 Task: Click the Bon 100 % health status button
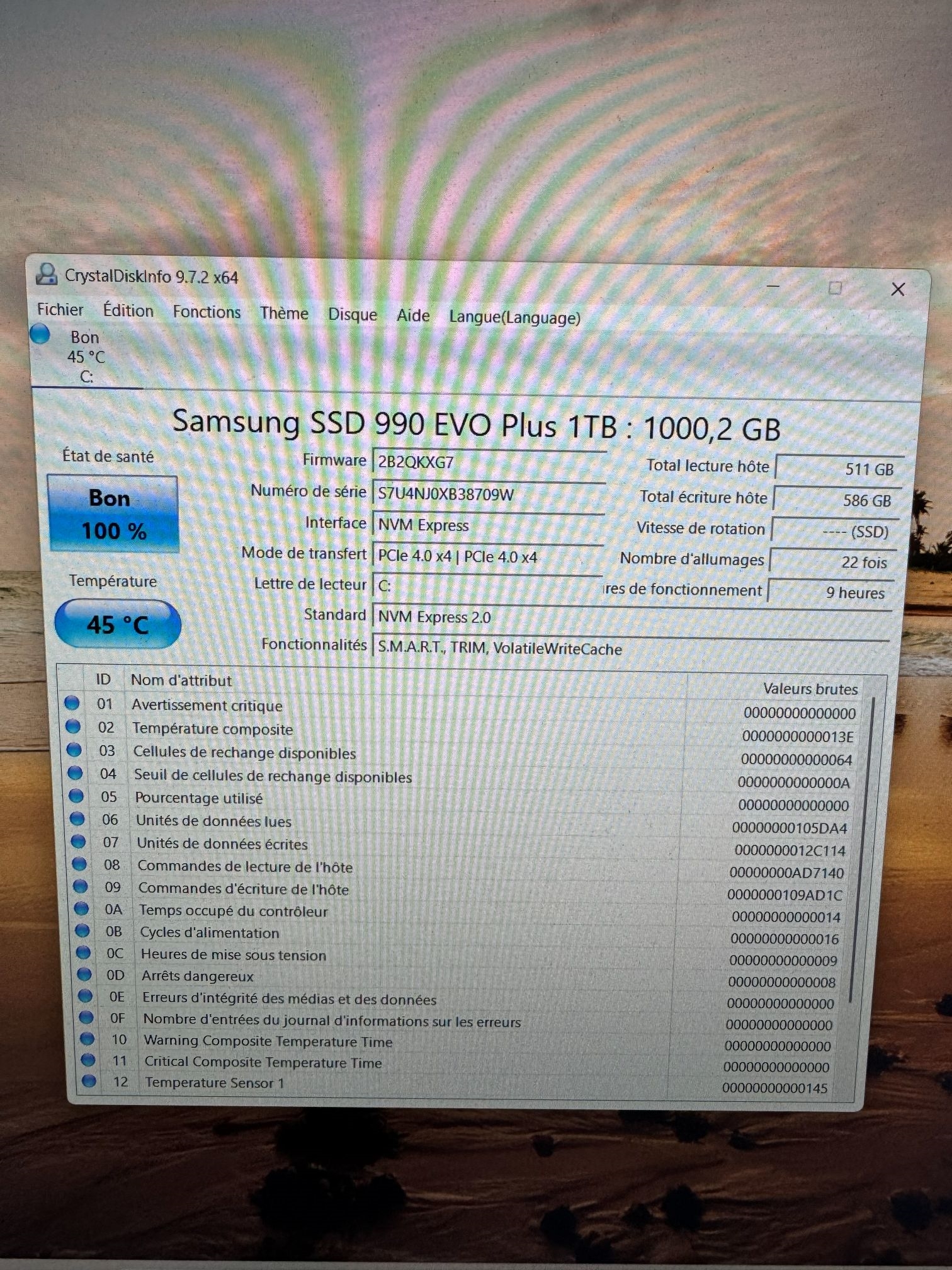[x=113, y=514]
